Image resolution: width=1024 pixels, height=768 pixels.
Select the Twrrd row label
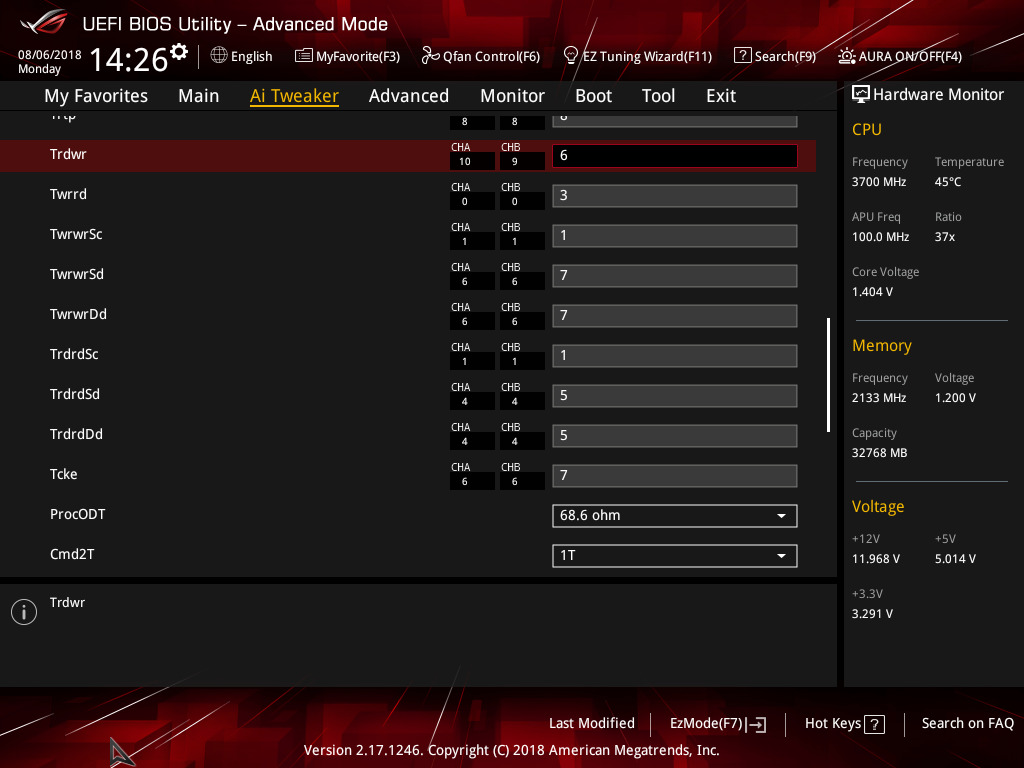click(x=68, y=194)
